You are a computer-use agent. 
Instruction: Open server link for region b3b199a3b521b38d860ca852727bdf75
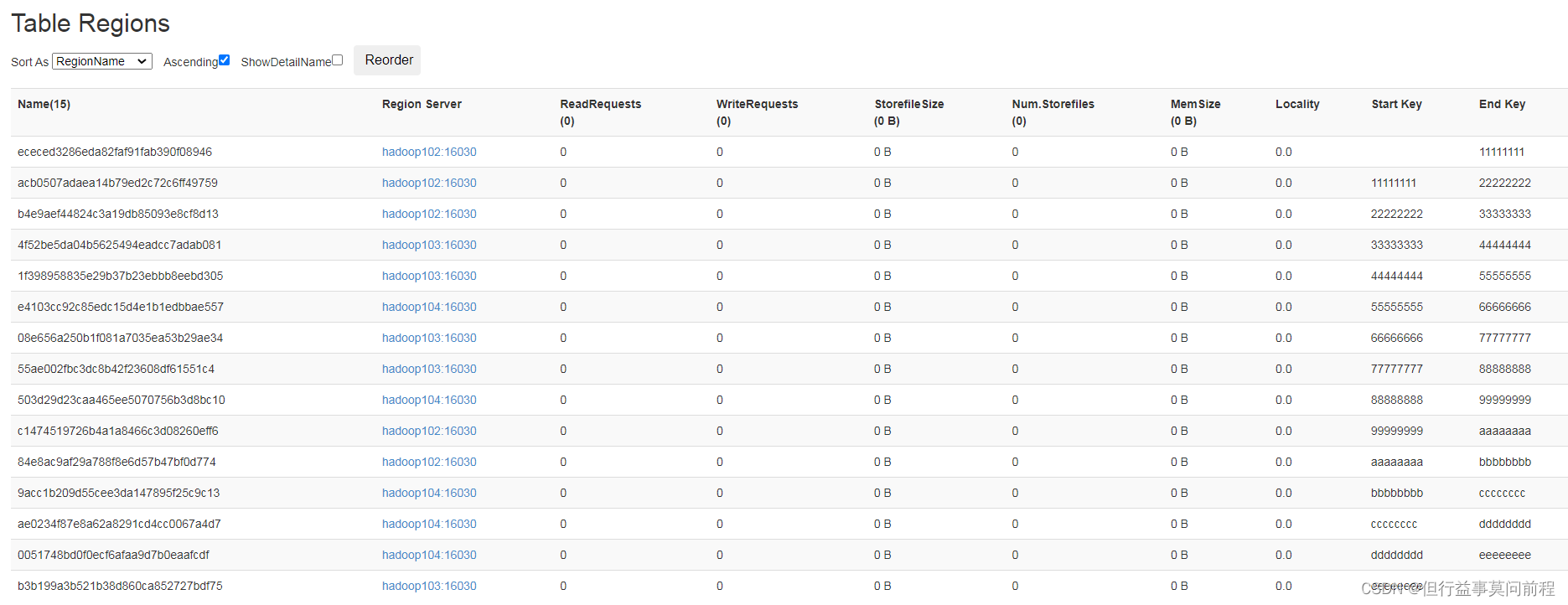point(429,586)
